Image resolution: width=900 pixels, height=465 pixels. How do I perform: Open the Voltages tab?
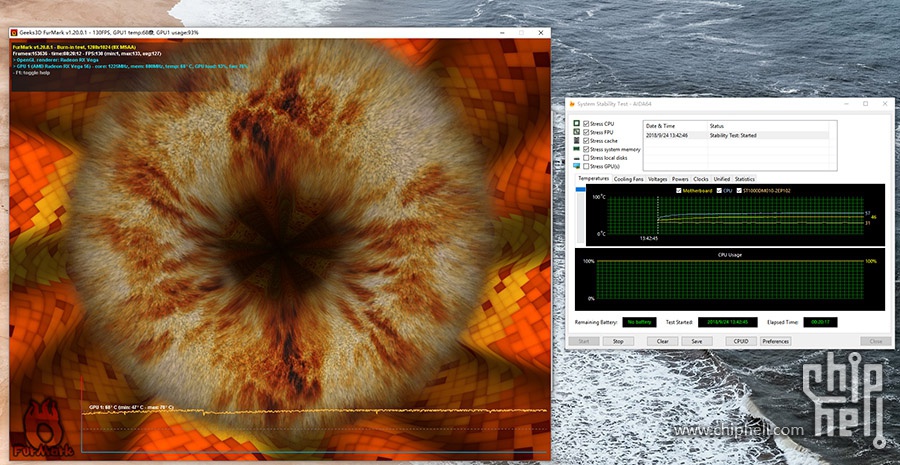(658, 179)
